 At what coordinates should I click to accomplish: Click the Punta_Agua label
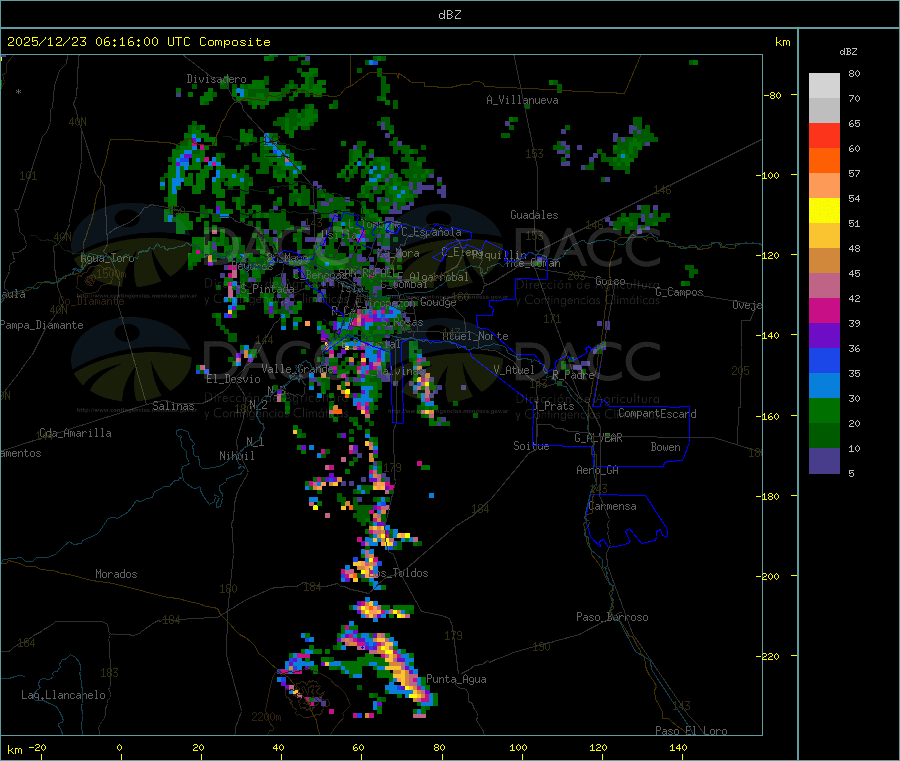pyautogui.click(x=456, y=679)
